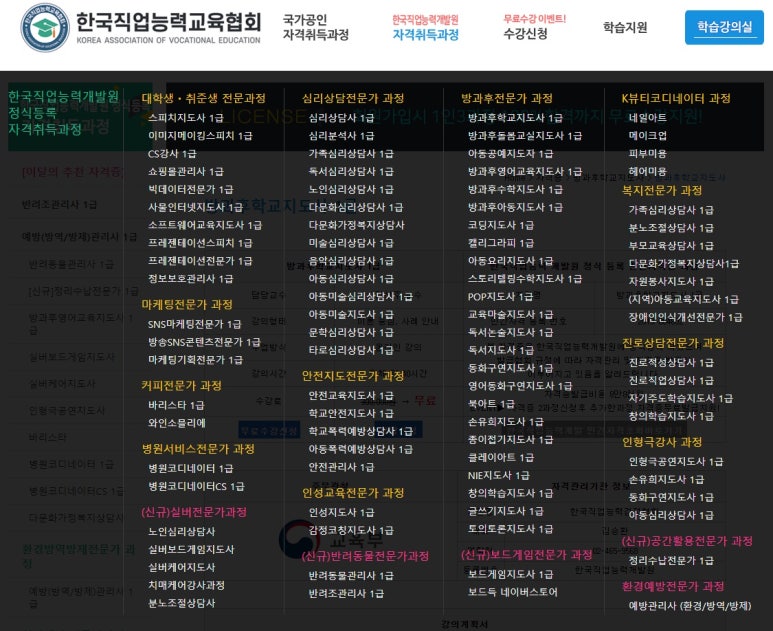Choose 음악심리상담사 1급
Screen dimensions: 773x631
[351, 260]
